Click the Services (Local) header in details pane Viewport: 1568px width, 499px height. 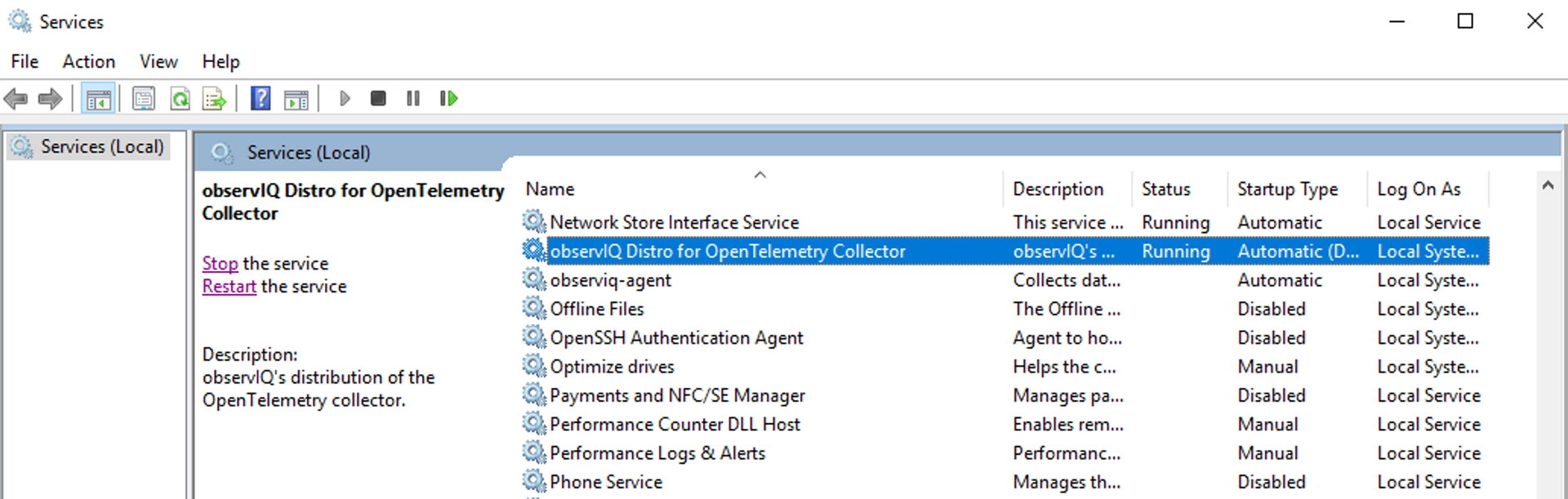pos(309,153)
